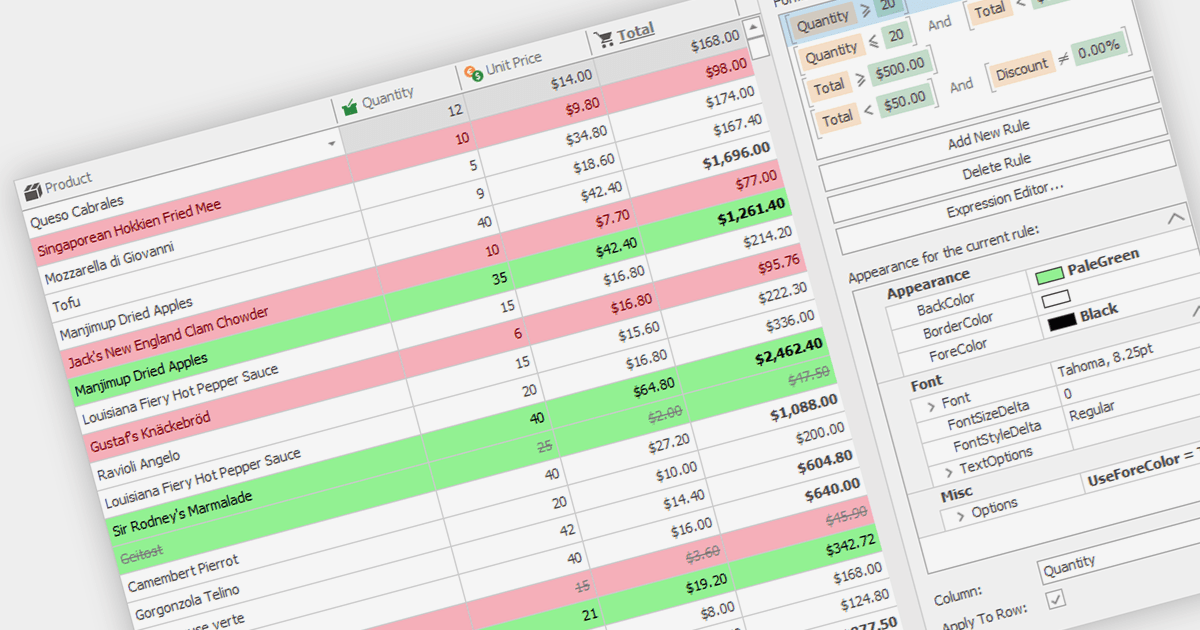The height and width of the screenshot is (630, 1200).
Task: Select the BorderColor property row label
Action: pyautogui.click(x=958, y=325)
